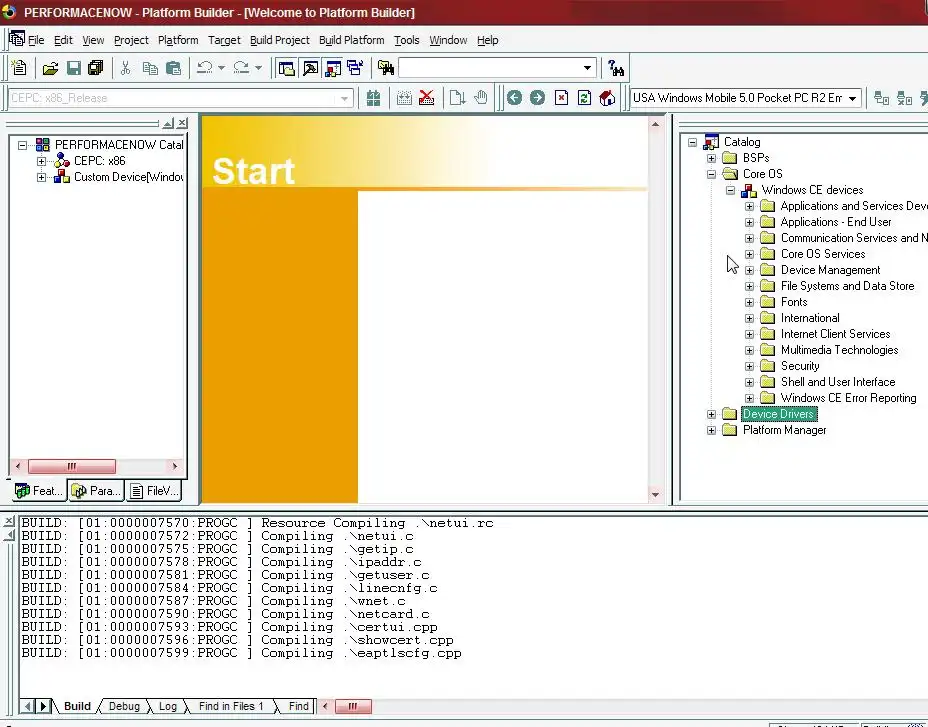Collapse the Core OS catalog node
This screenshot has height=727, width=928.
point(711,174)
